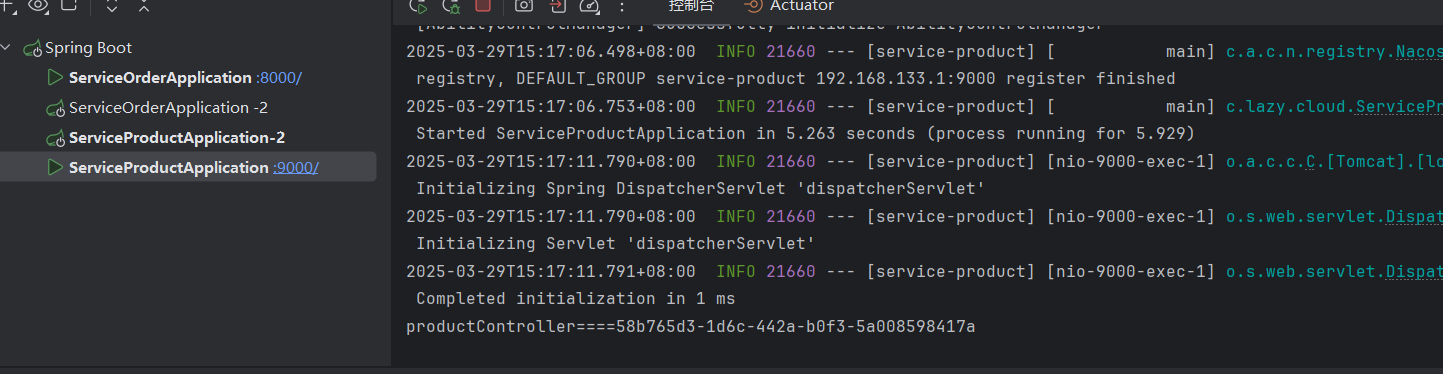Collapse all services in the tree
1443x374 pixels.
point(143,6)
